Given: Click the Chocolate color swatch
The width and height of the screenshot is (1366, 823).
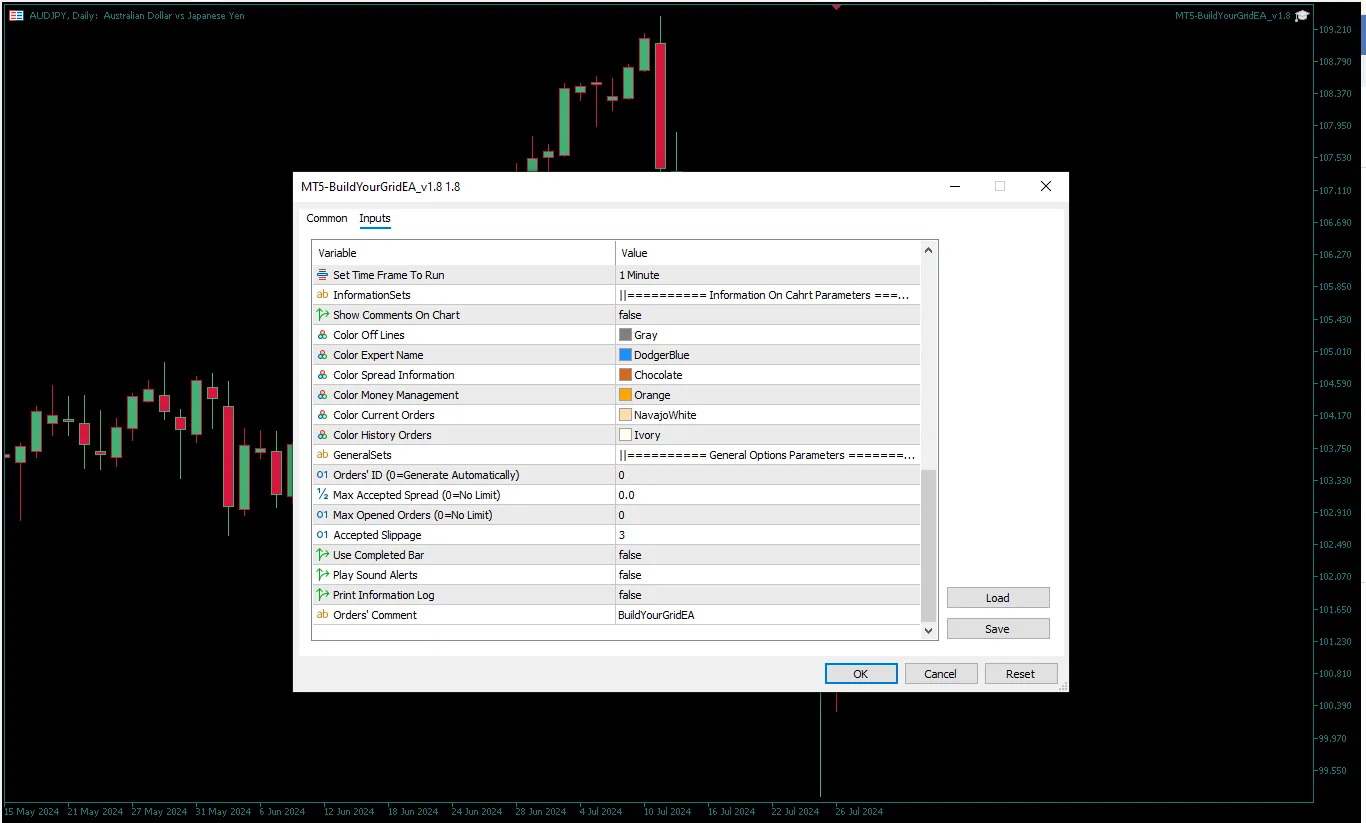Looking at the screenshot, I should 625,375.
